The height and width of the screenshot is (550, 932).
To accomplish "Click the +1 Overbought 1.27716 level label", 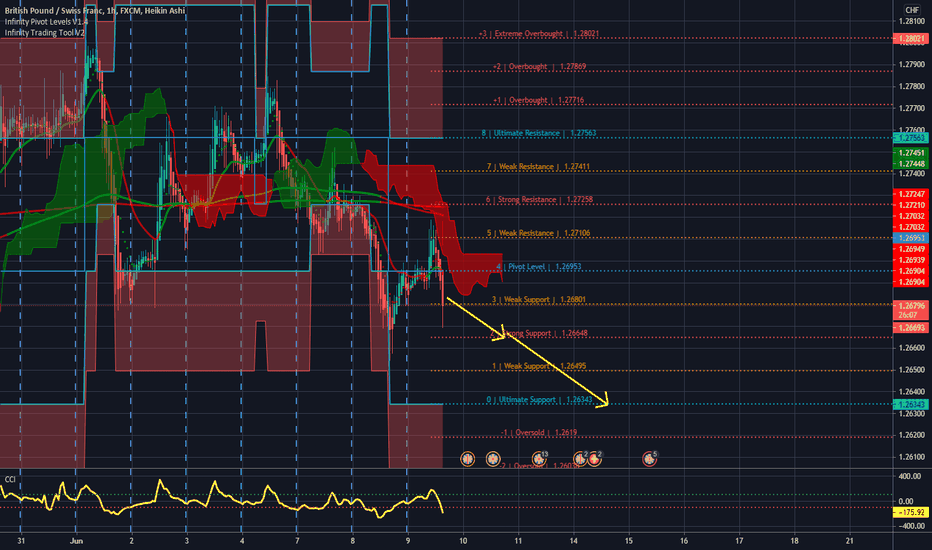I will coord(539,100).
